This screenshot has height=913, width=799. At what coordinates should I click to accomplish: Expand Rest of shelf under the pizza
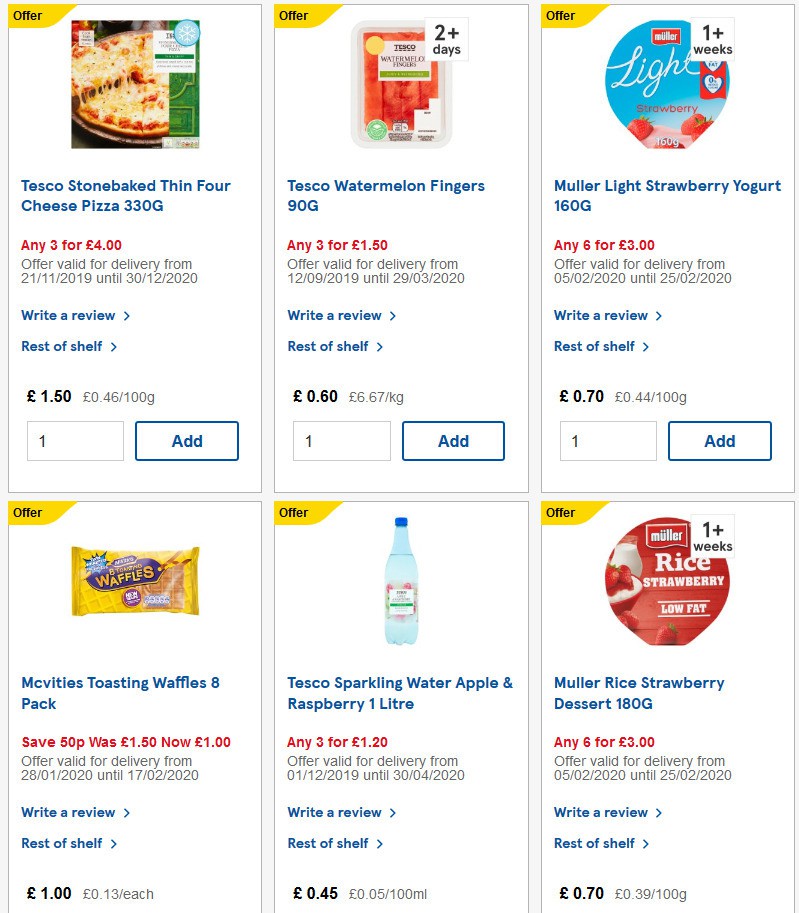pyautogui.click(x=60, y=346)
